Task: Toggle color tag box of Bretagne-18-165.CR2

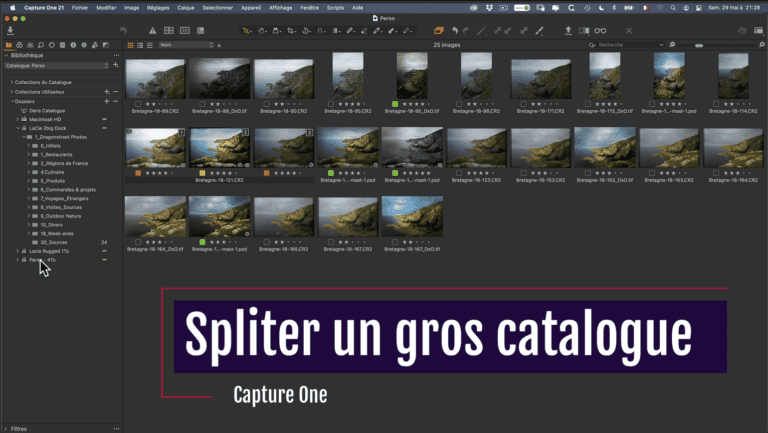Action: tap(266, 242)
